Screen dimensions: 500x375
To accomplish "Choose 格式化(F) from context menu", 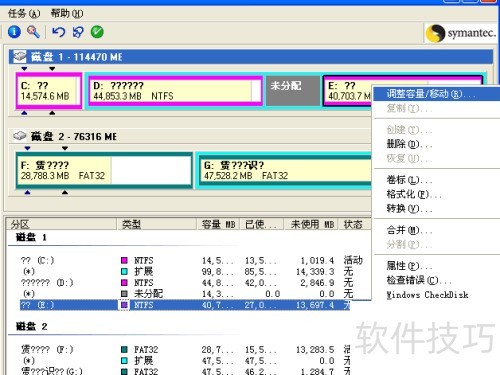I will tap(436, 194).
